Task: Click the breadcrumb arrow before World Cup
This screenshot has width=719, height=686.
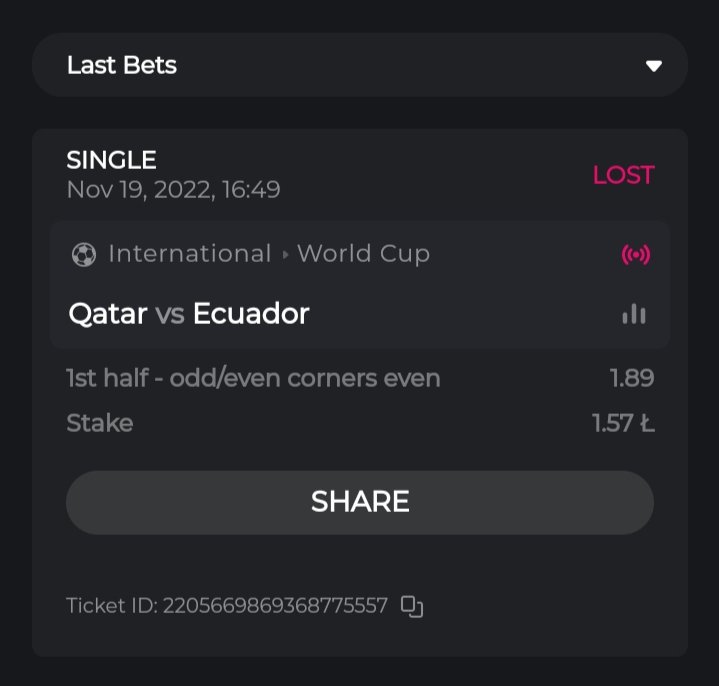Action: point(285,255)
